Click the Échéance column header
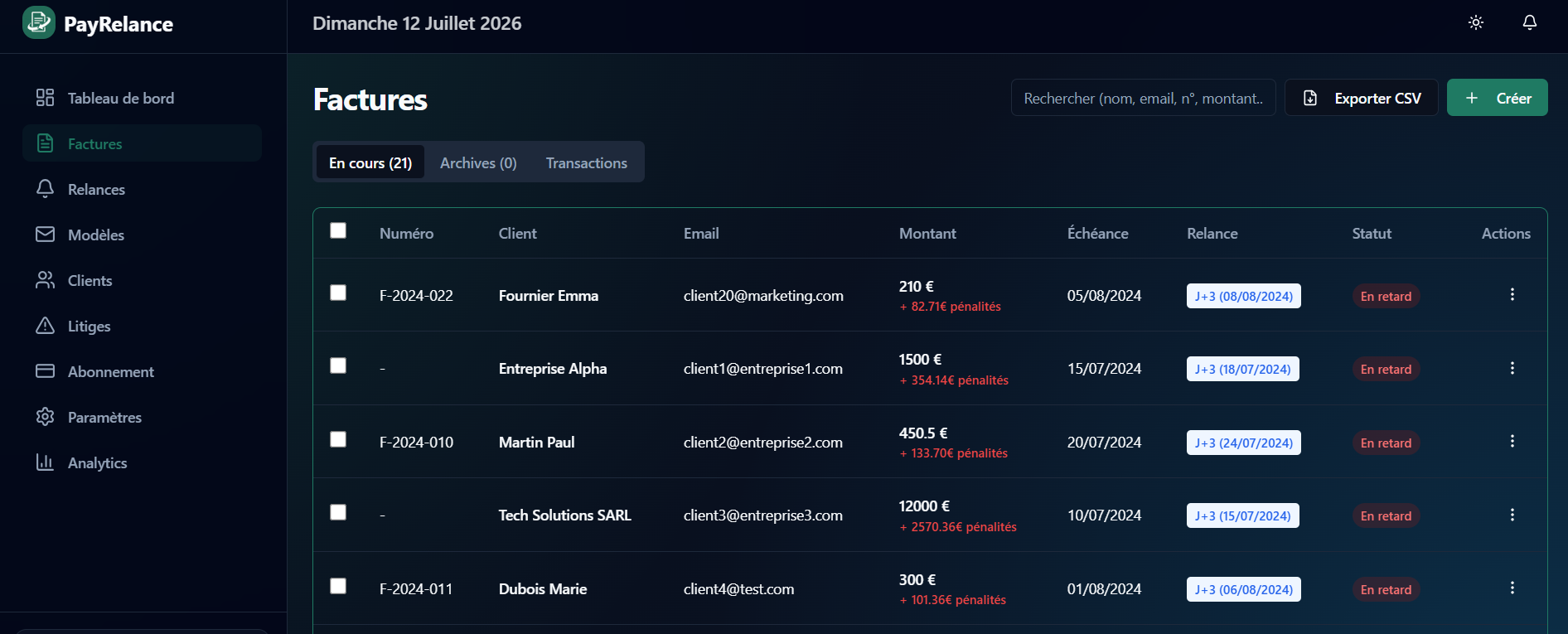The image size is (1568, 634). point(1098,234)
